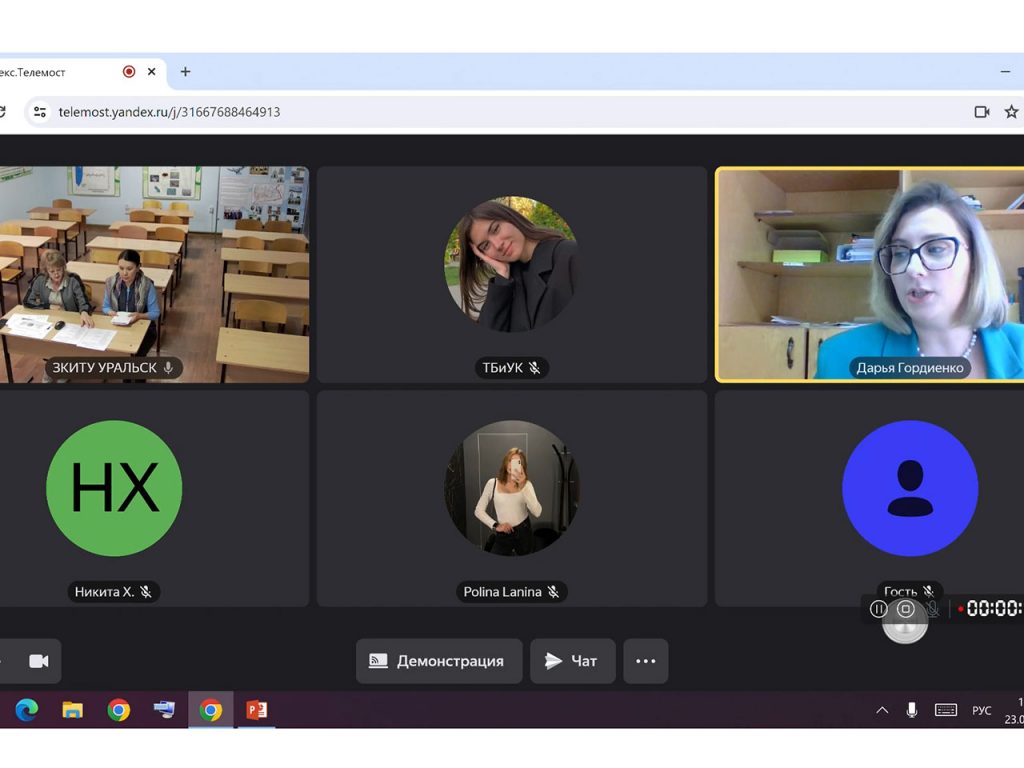Expand the system tray hidden icons chevron
The width and height of the screenshot is (1024, 768).
(x=882, y=710)
